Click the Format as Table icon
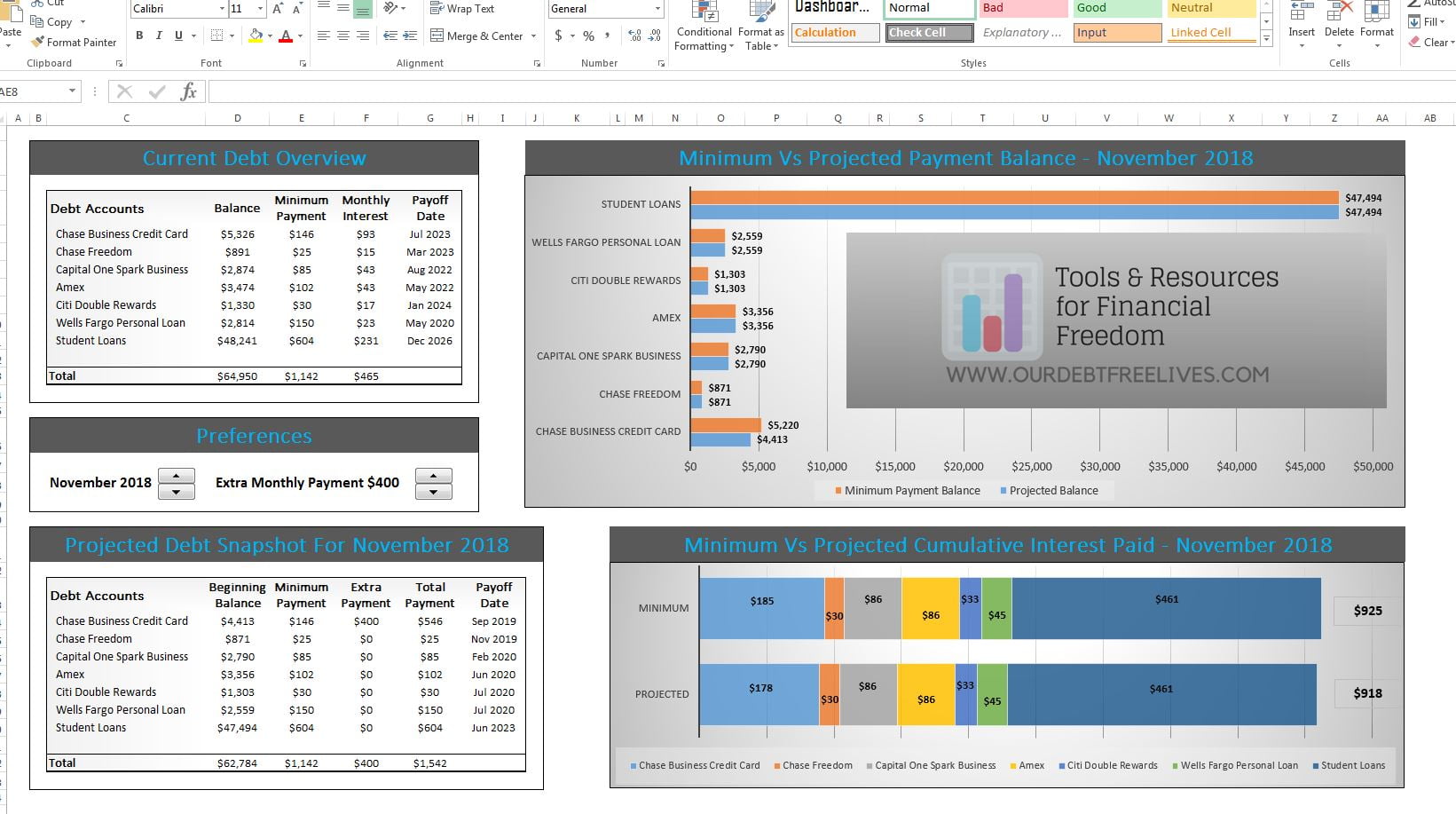The height and width of the screenshot is (814, 1456). (761, 12)
